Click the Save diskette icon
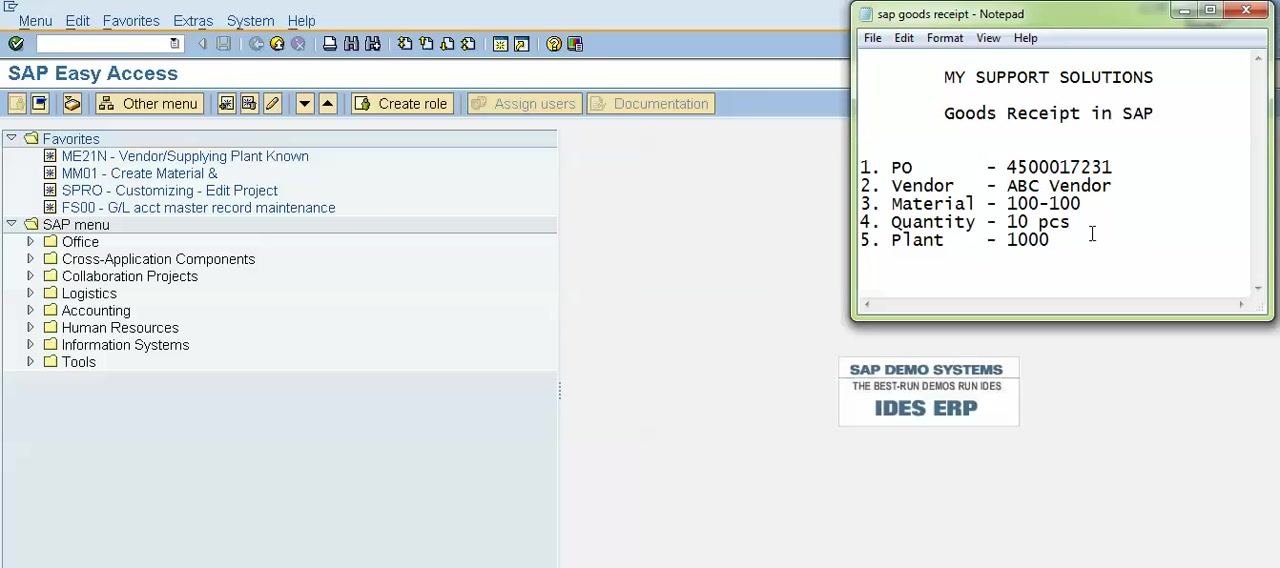The height and width of the screenshot is (568, 1280). pos(223,44)
